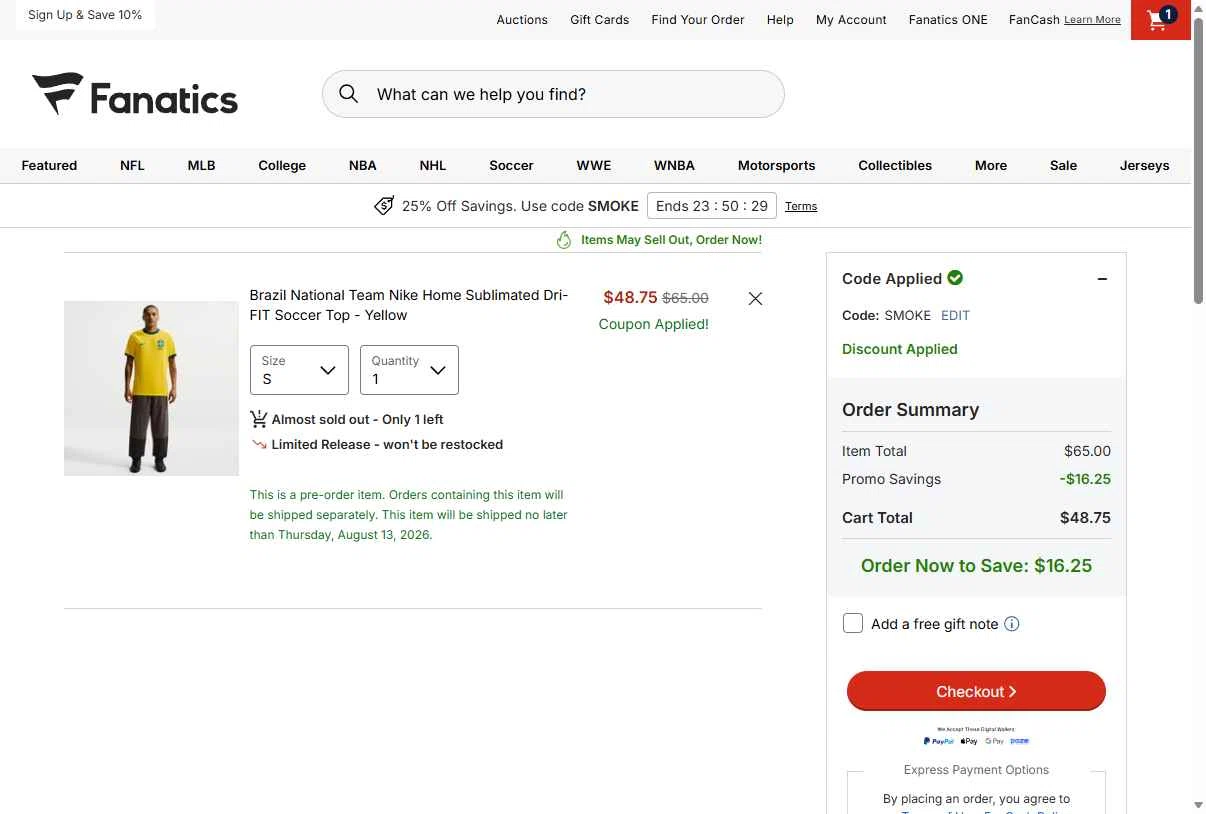Open the Sale menu
1206x814 pixels.
pyautogui.click(x=1063, y=166)
